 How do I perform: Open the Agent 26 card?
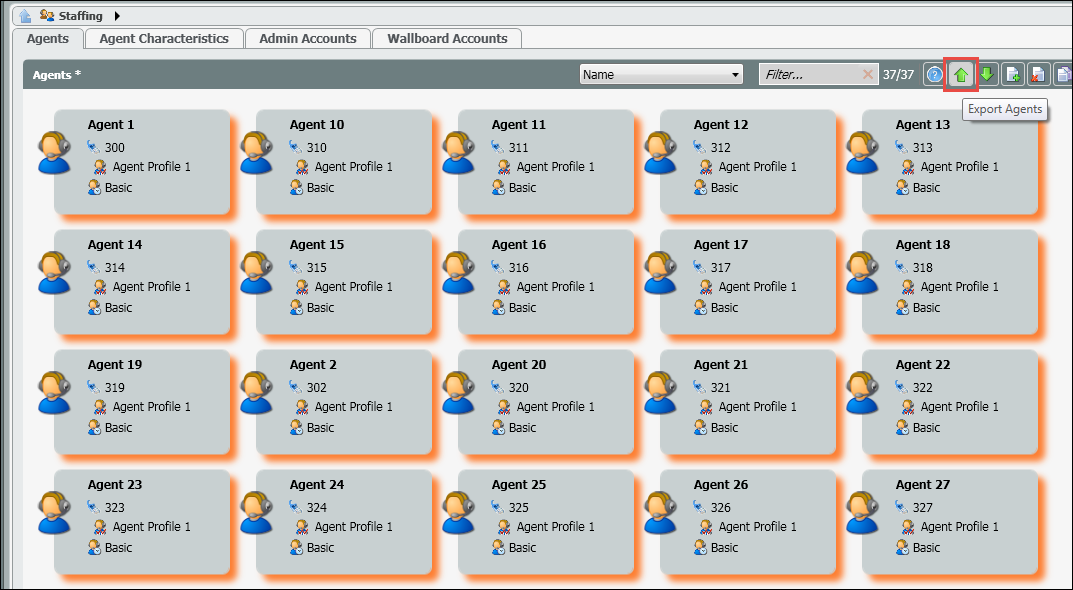748,515
